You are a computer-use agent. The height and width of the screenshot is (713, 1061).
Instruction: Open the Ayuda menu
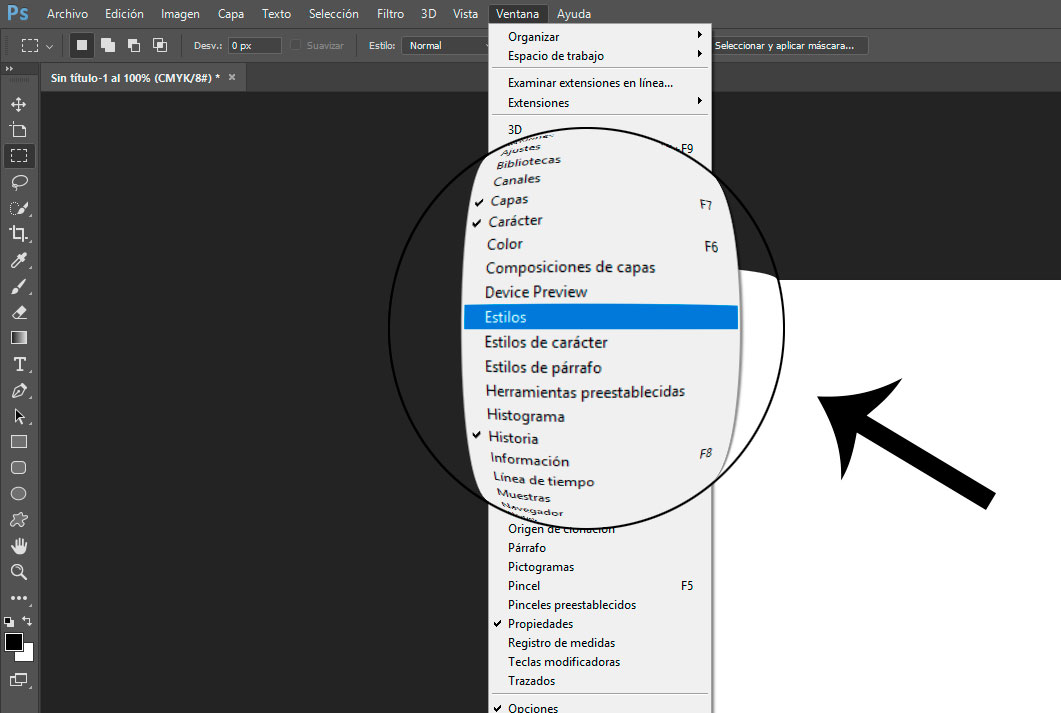pyautogui.click(x=574, y=14)
